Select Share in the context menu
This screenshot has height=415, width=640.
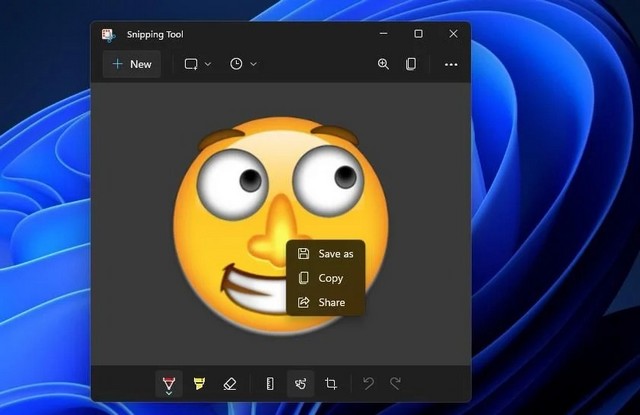326,302
